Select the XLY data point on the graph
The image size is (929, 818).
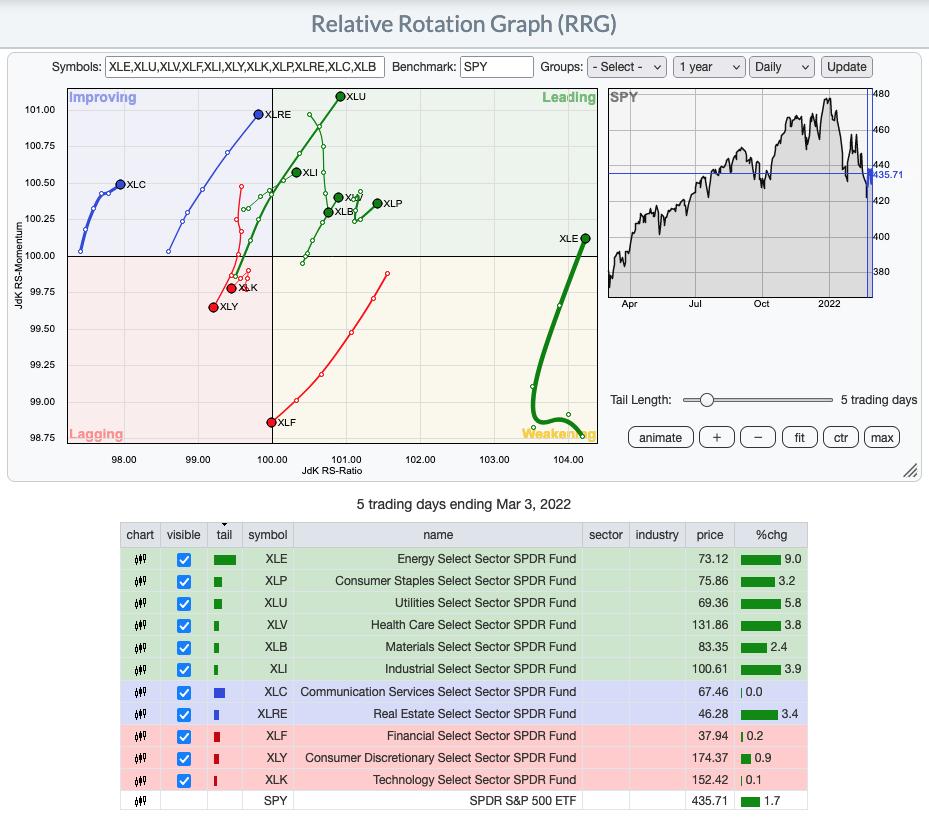coord(213,307)
